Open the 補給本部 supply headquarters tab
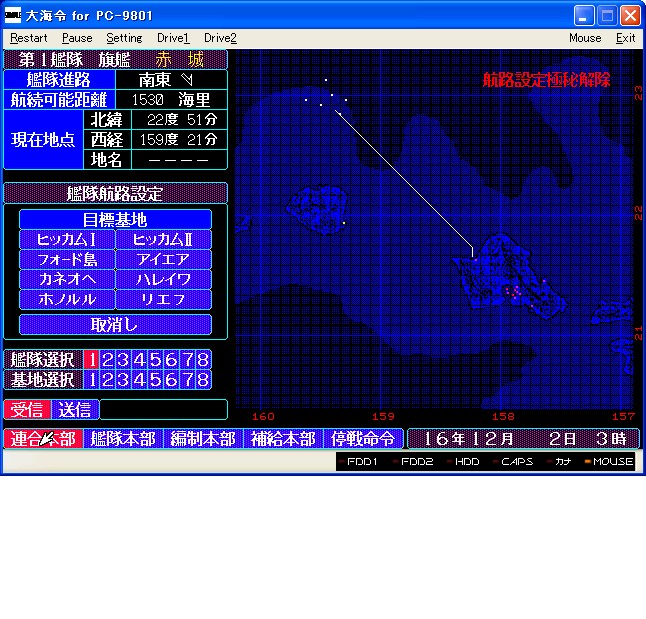The height and width of the screenshot is (619, 646). coord(282,438)
